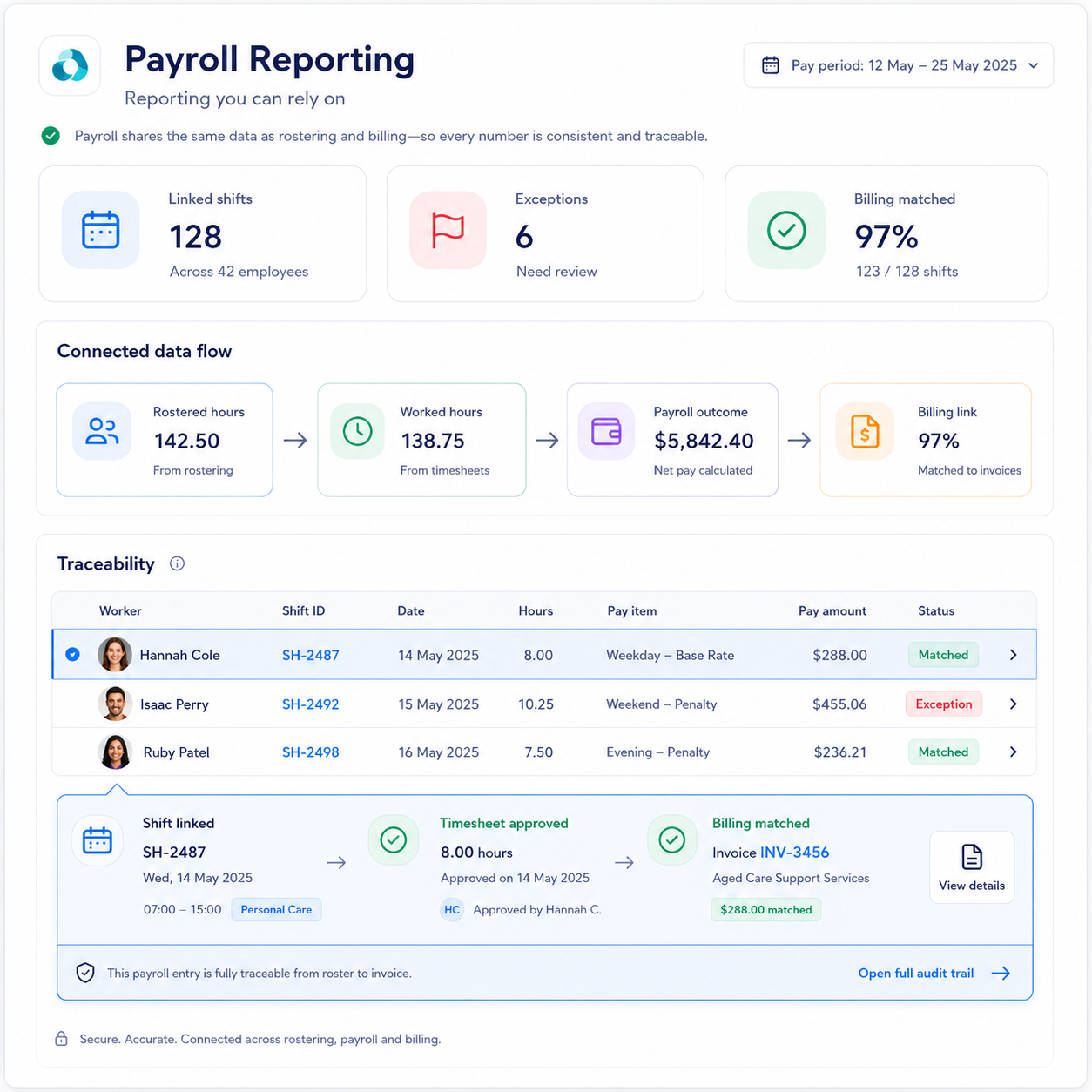Viewport: 1092px width, 1092px height.
Task: Click the Exception status badge for Isaac Perry
Action: pyautogui.click(x=943, y=704)
